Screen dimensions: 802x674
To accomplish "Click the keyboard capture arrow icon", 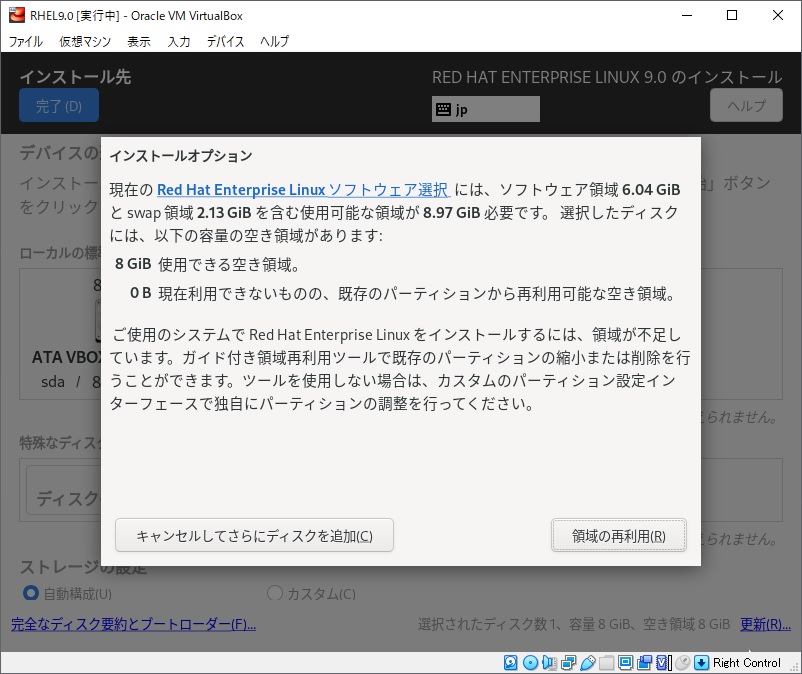I will pos(701,663).
